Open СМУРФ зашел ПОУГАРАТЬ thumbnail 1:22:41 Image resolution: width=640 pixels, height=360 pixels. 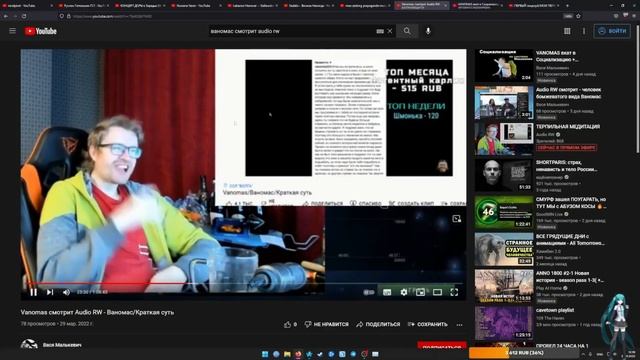(504, 212)
